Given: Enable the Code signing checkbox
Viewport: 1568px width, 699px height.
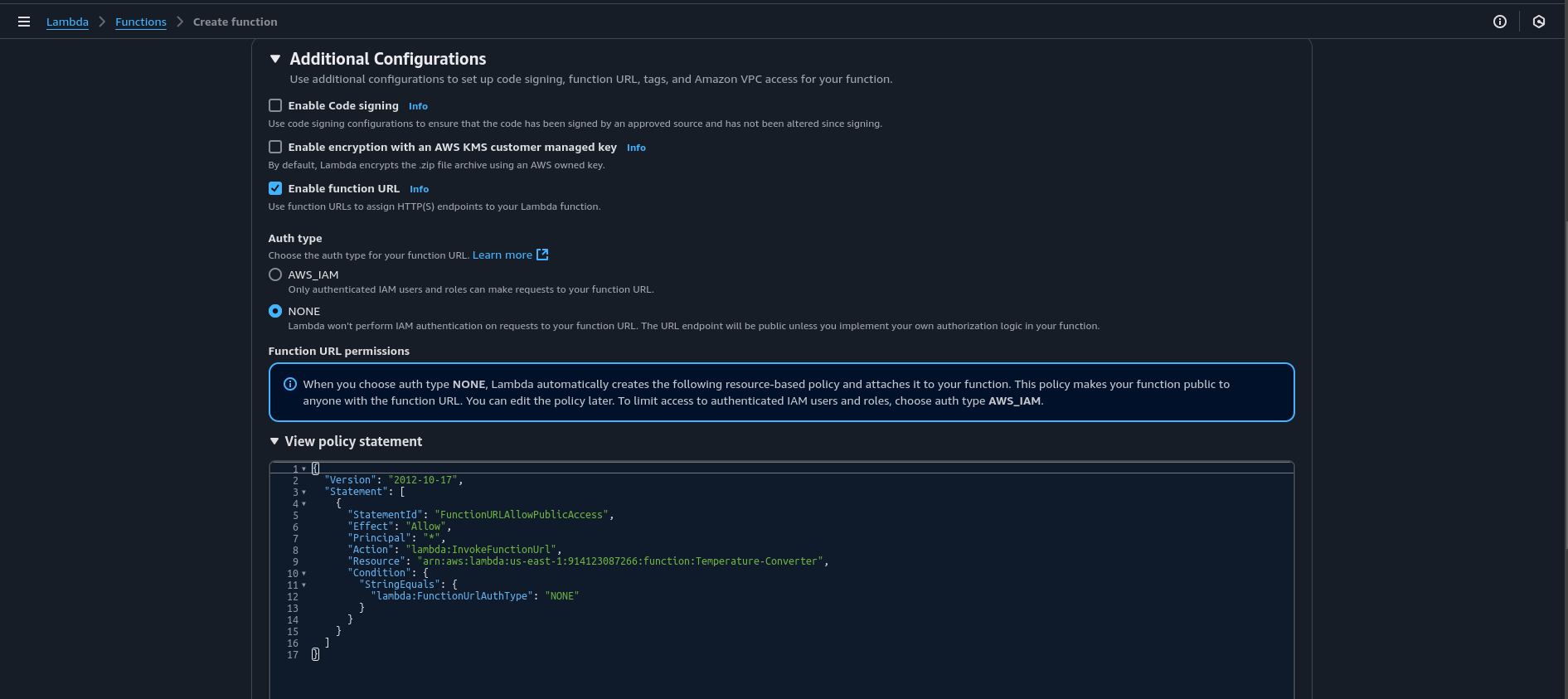Looking at the screenshot, I should 275,105.
